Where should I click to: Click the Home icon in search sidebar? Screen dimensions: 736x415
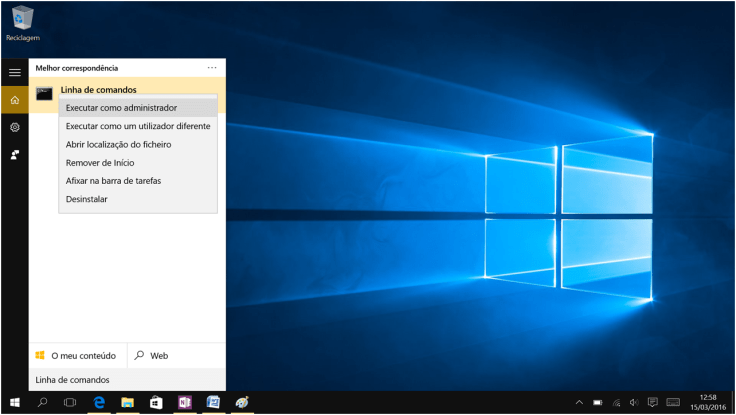(14, 100)
